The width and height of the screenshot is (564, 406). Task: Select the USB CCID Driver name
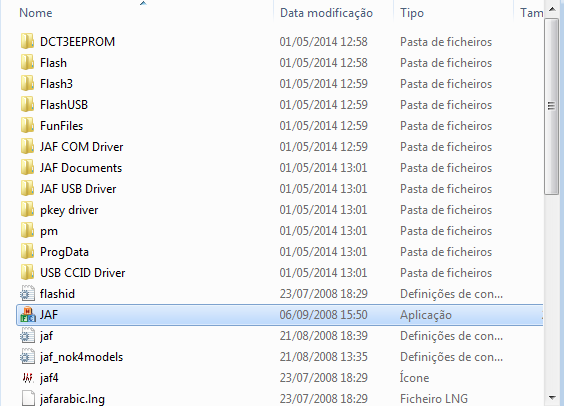coord(83,273)
